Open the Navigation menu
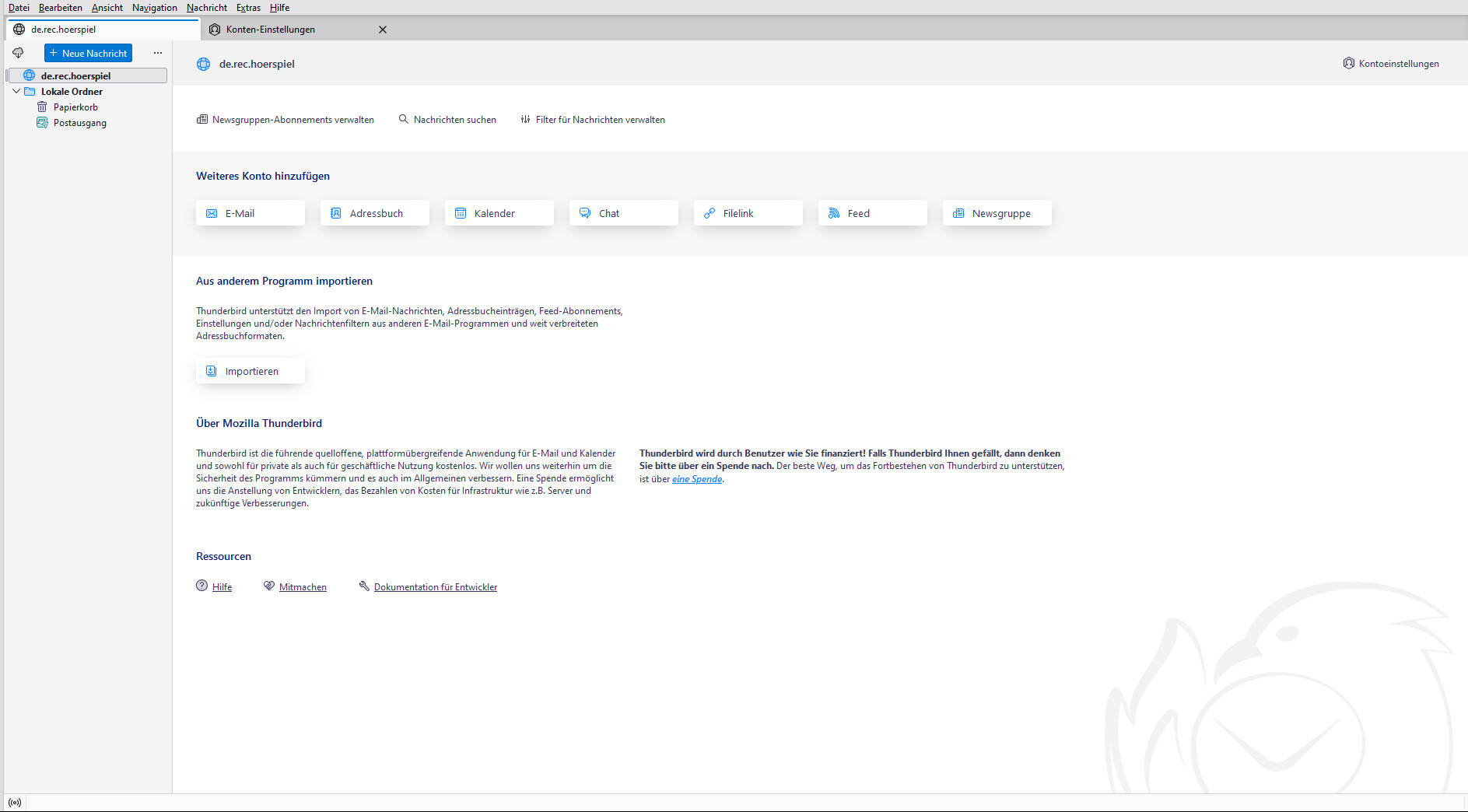The height and width of the screenshot is (812, 1468). pyautogui.click(x=155, y=8)
